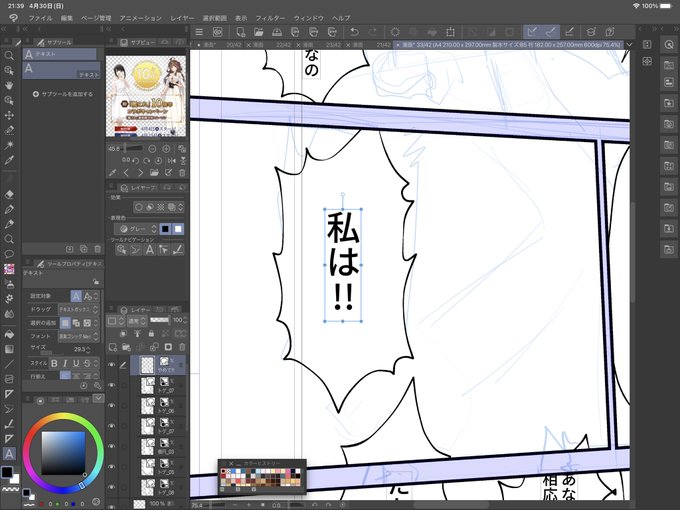Click inside the color square picker
This screenshot has width=680, height=510.
point(63,453)
